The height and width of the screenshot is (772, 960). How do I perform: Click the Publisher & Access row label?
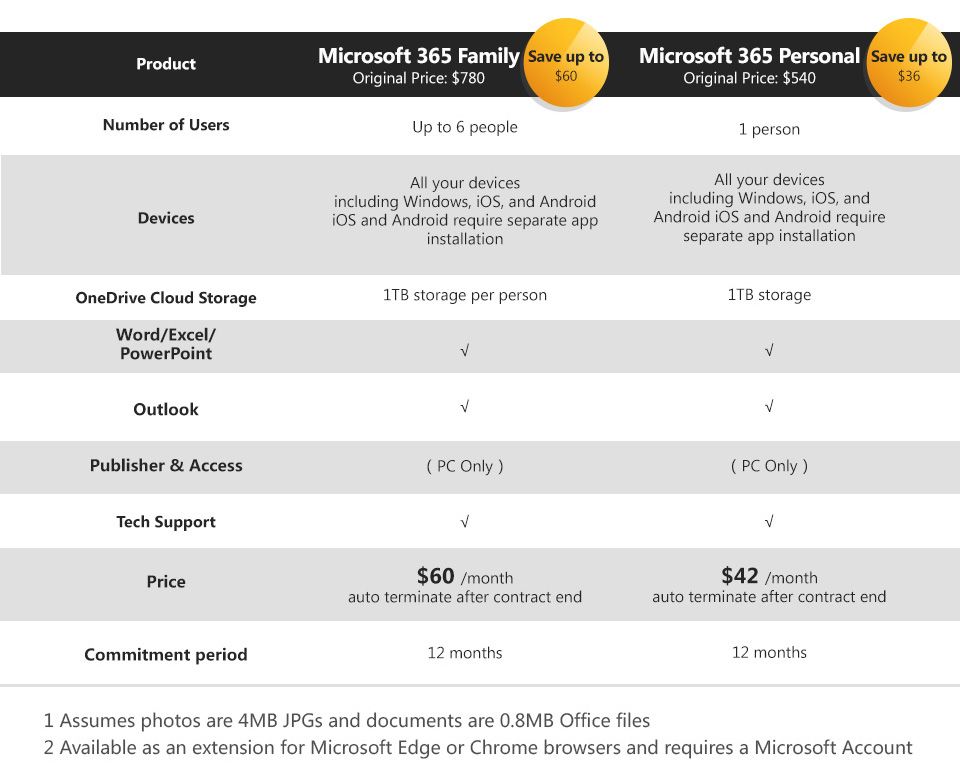(166, 465)
